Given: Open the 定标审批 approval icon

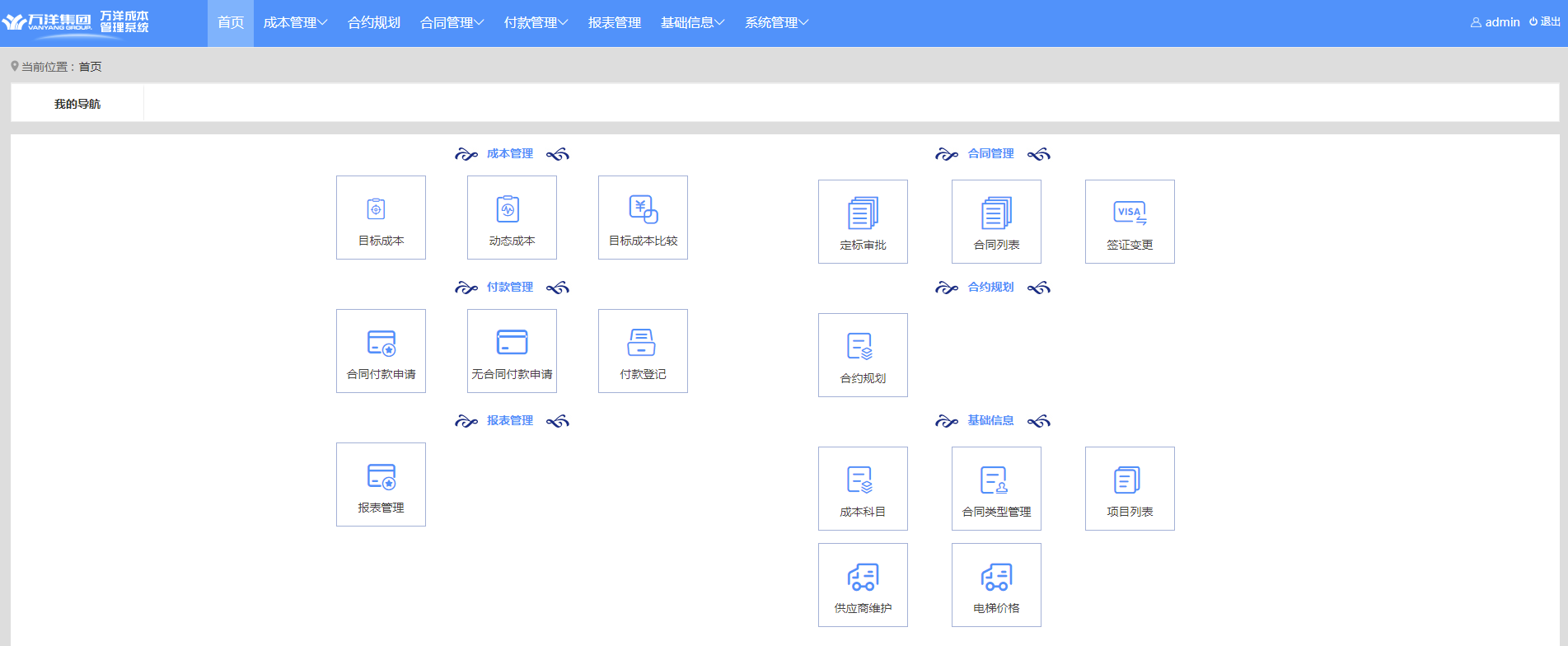Looking at the screenshot, I should coord(863,213).
